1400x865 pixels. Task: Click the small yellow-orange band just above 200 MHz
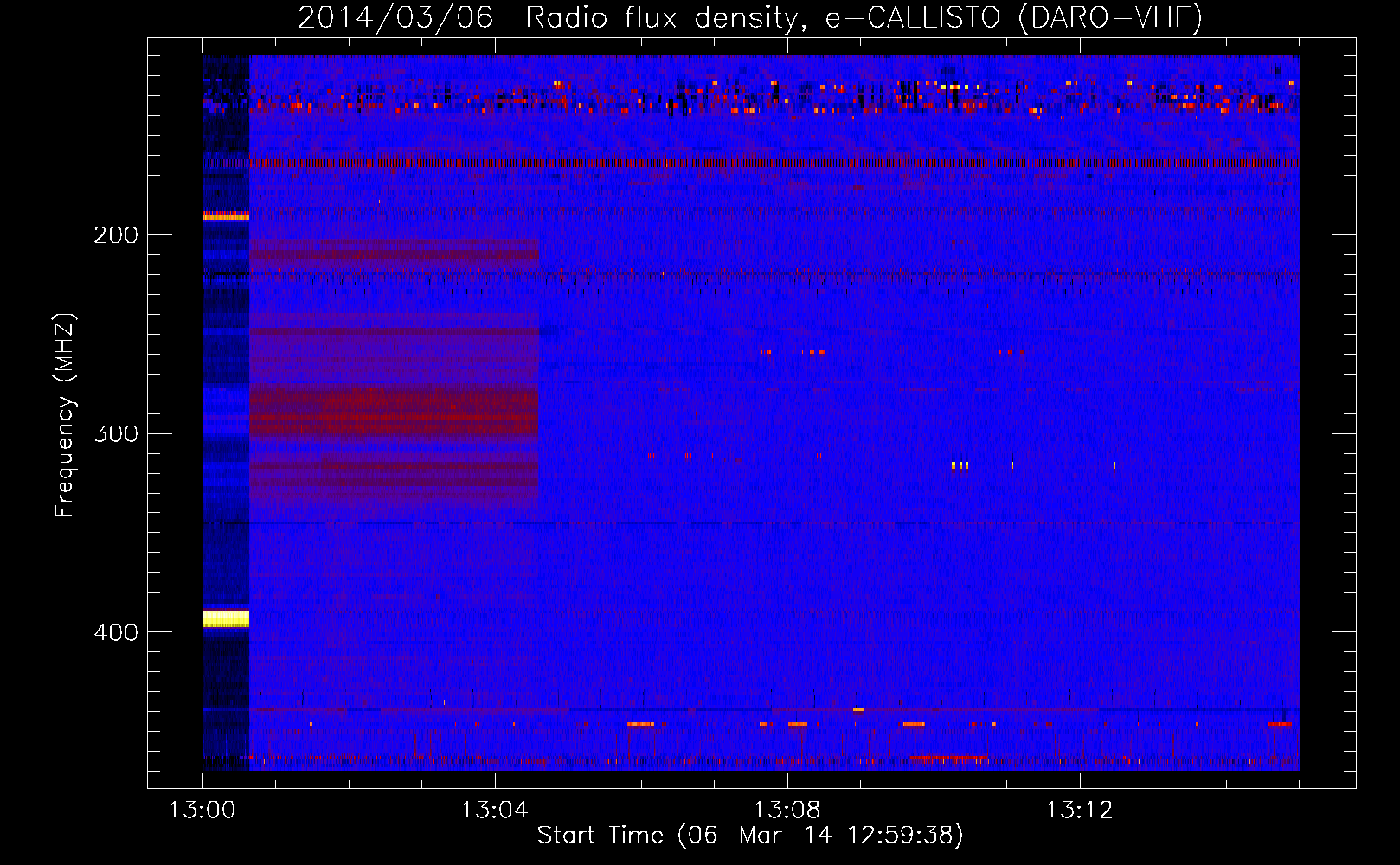226,215
